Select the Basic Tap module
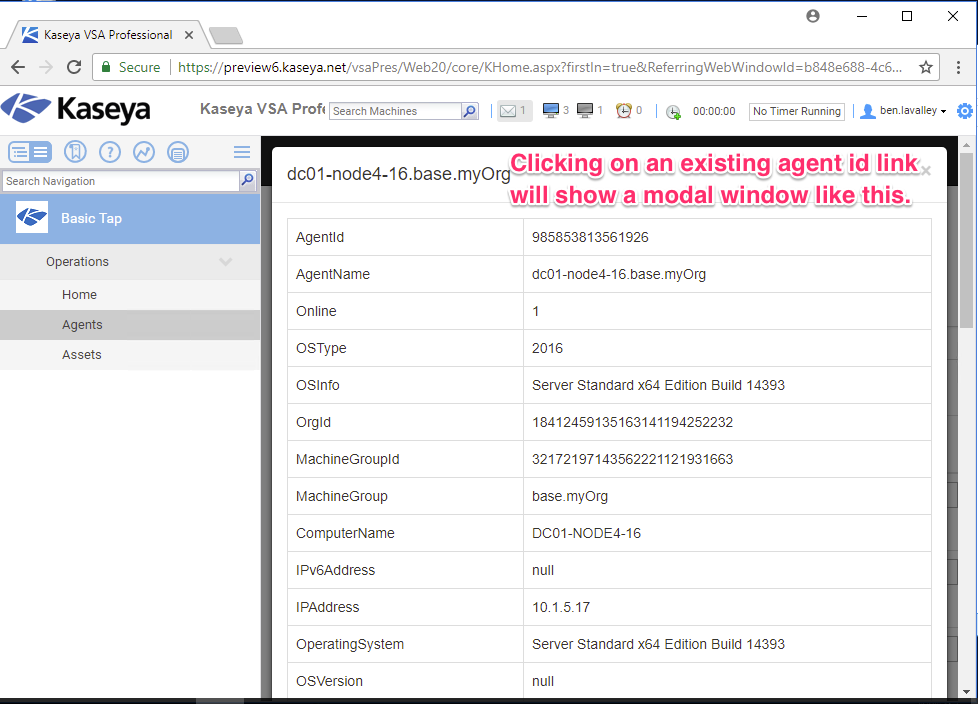 [x=130, y=218]
